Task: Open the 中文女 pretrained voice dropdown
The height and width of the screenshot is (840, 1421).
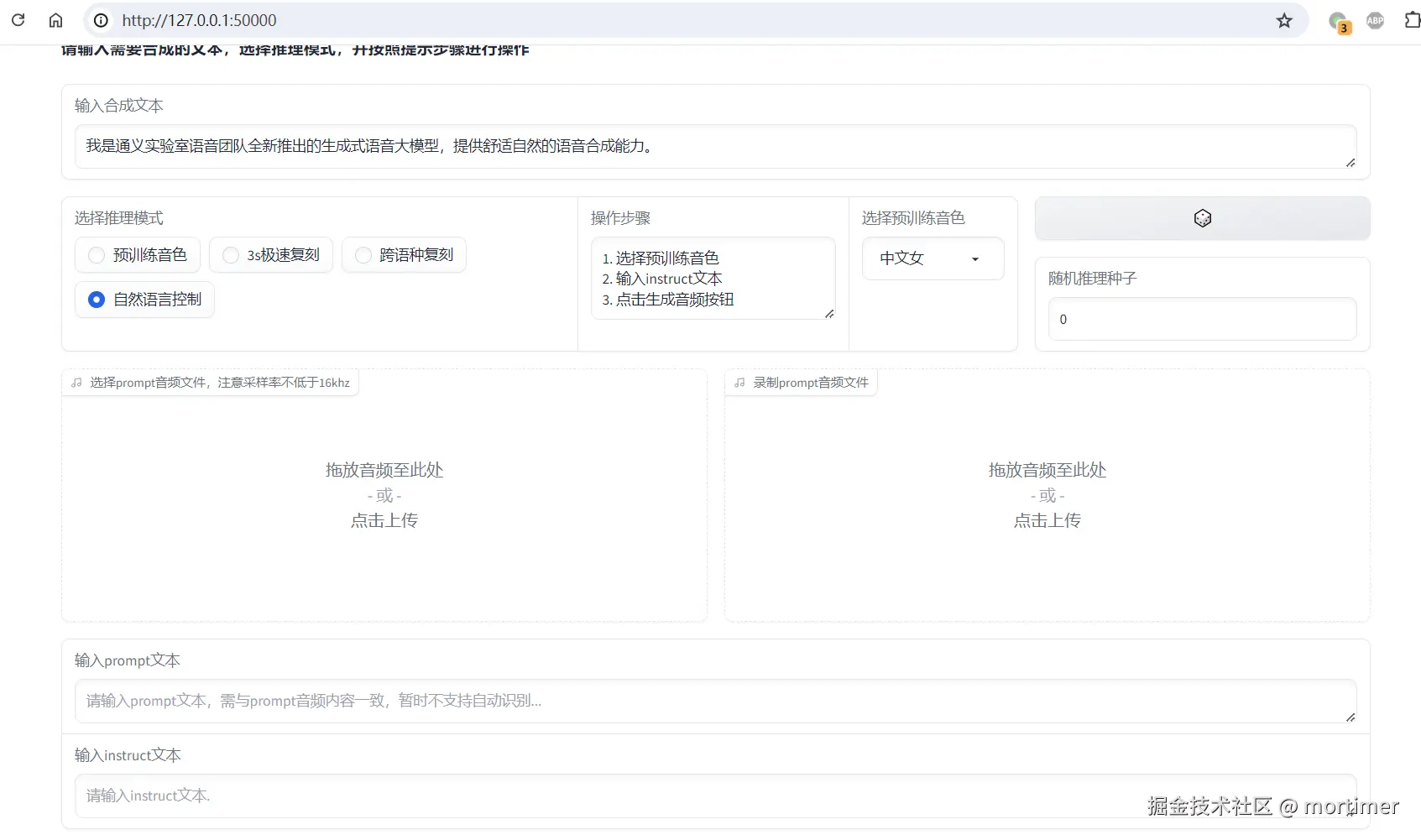Action: (933, 258)
